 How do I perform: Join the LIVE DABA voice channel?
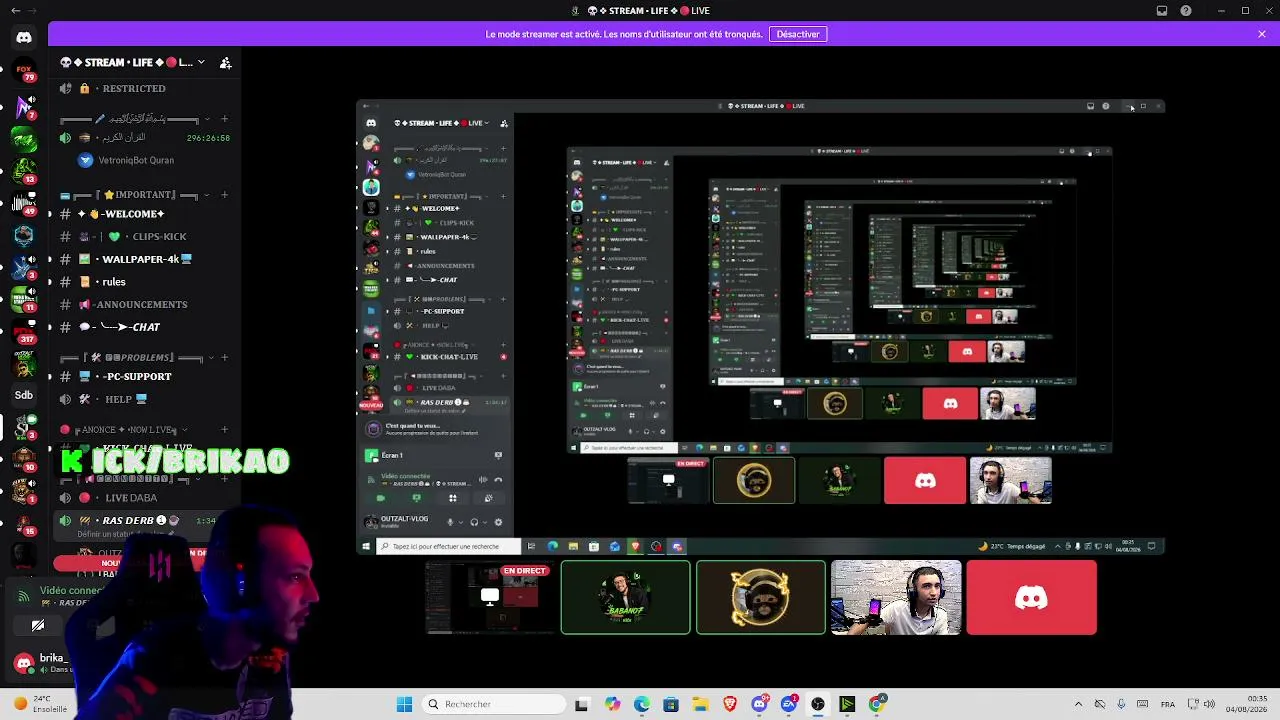(144, 498)
